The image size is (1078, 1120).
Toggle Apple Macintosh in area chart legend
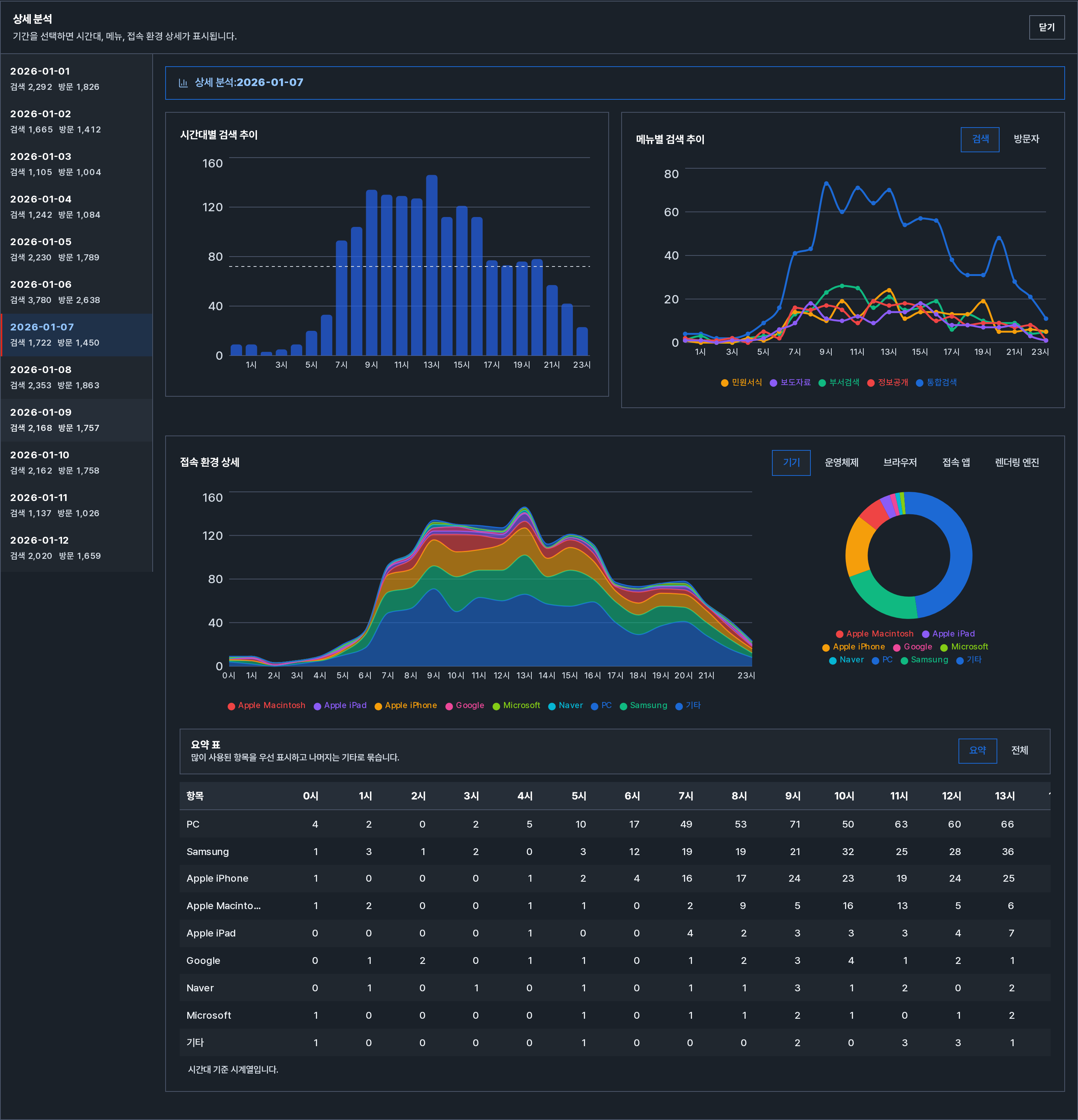click(266, 706)
